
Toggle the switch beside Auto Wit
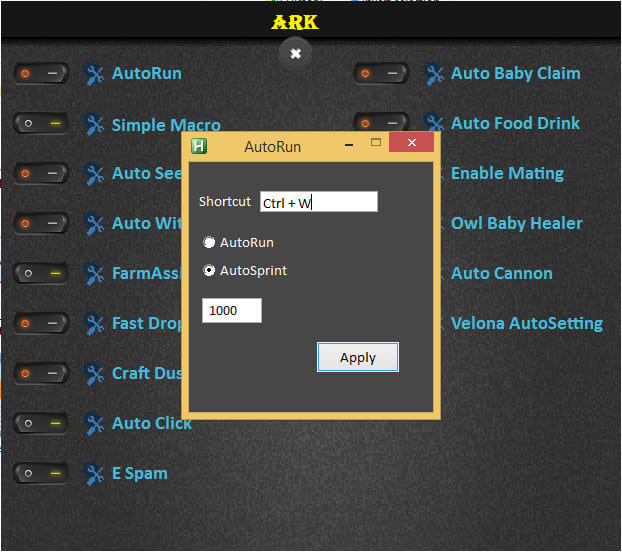click(40, 224)
